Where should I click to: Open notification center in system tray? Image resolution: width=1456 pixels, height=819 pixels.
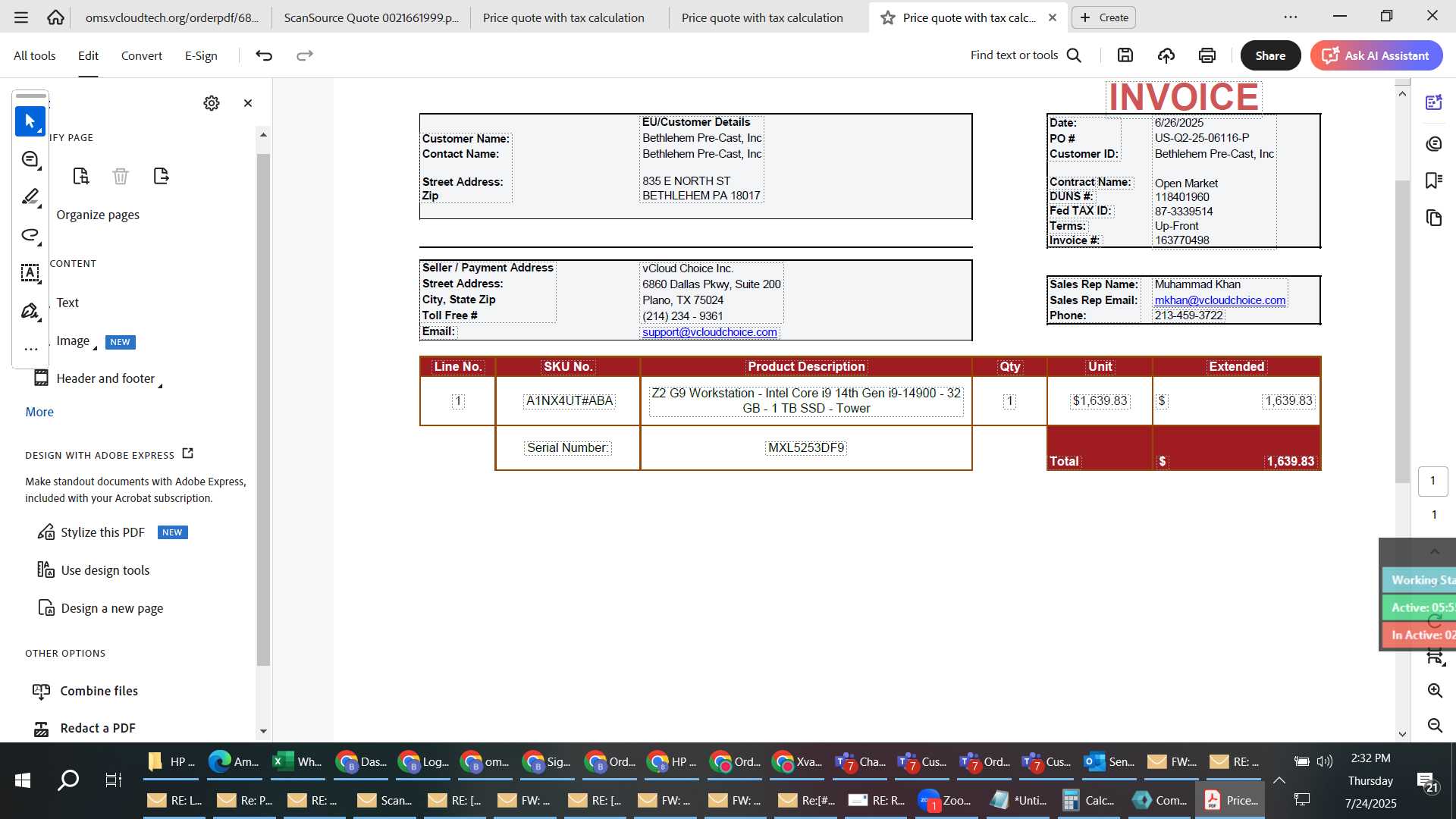[x=1427, y=781]
